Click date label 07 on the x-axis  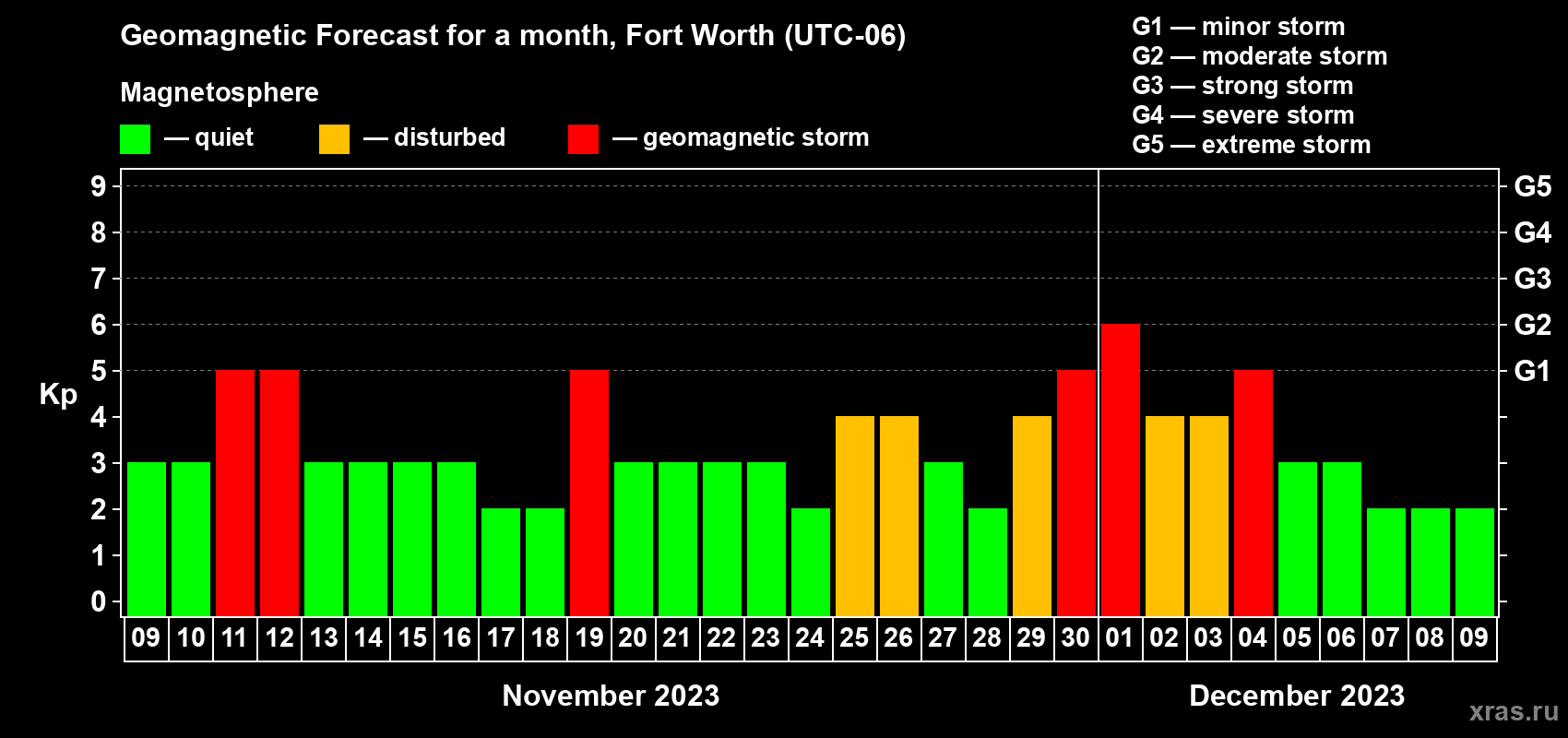click(1386, 638)
